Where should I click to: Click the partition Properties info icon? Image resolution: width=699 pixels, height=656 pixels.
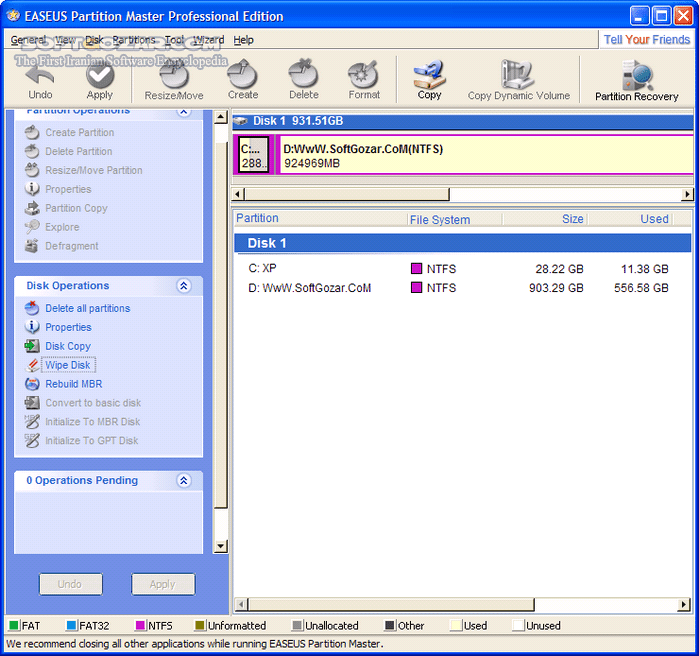point(32,189)
